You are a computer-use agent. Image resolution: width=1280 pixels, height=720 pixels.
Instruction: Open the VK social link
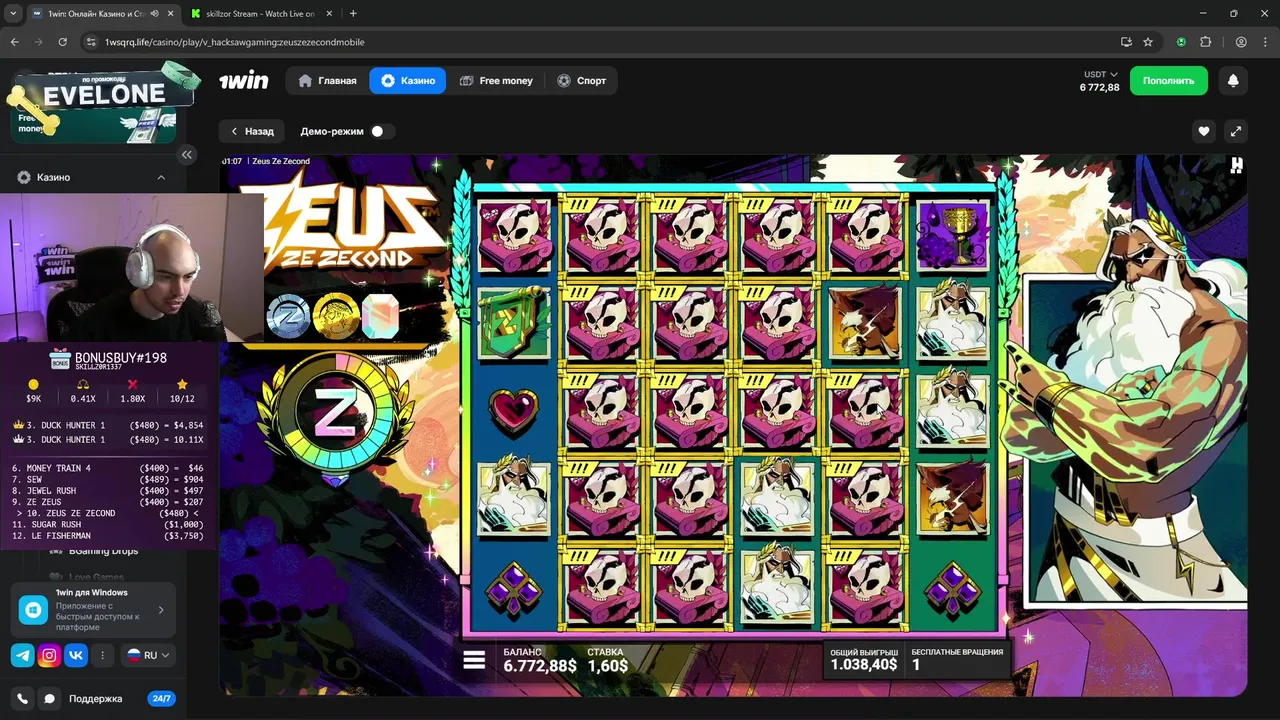[x=76, y=655]
